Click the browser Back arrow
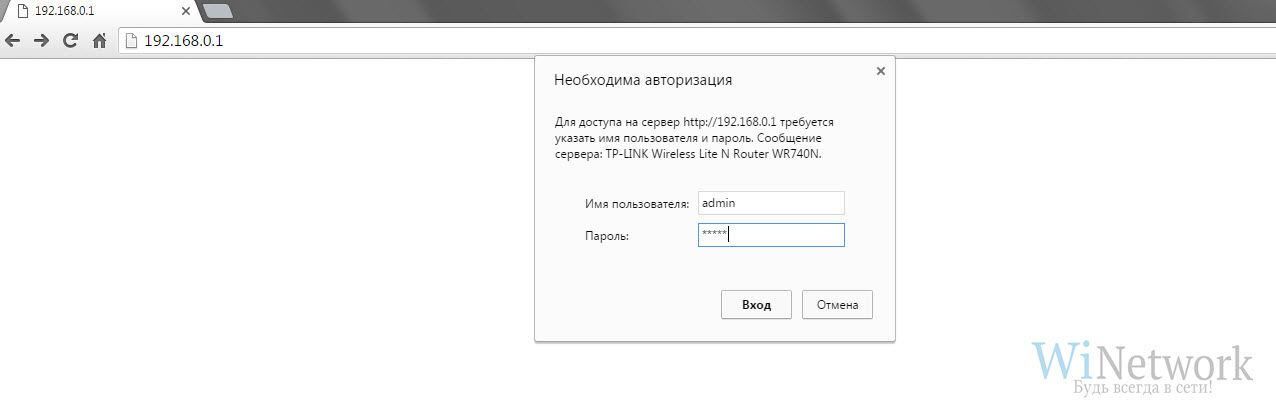Viewport: 1276px width, 409px height. point(13,41)
